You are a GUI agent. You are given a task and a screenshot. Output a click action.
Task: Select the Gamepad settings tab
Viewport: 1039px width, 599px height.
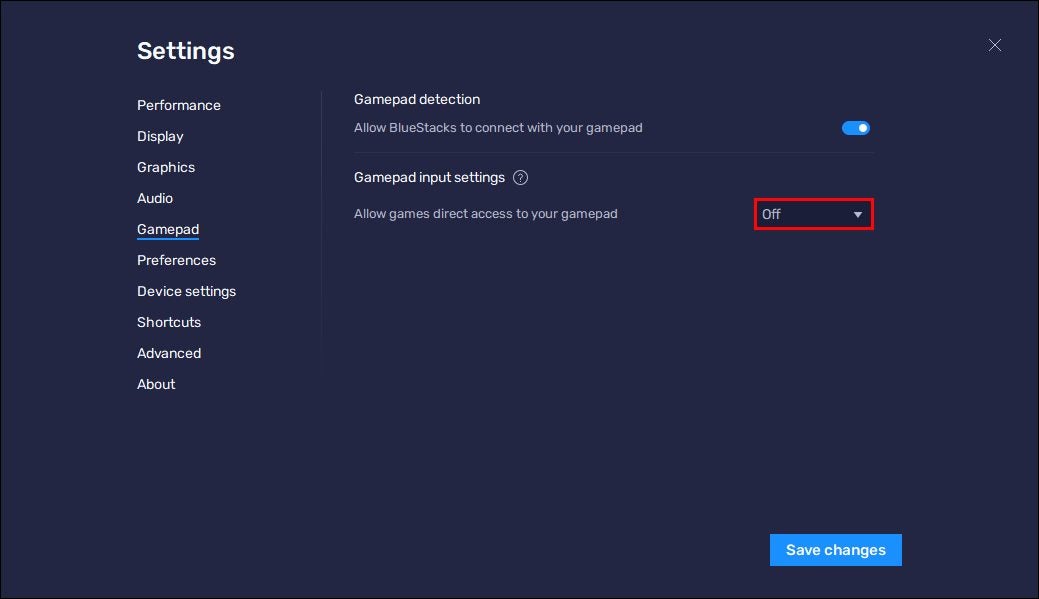pos(167,229)
